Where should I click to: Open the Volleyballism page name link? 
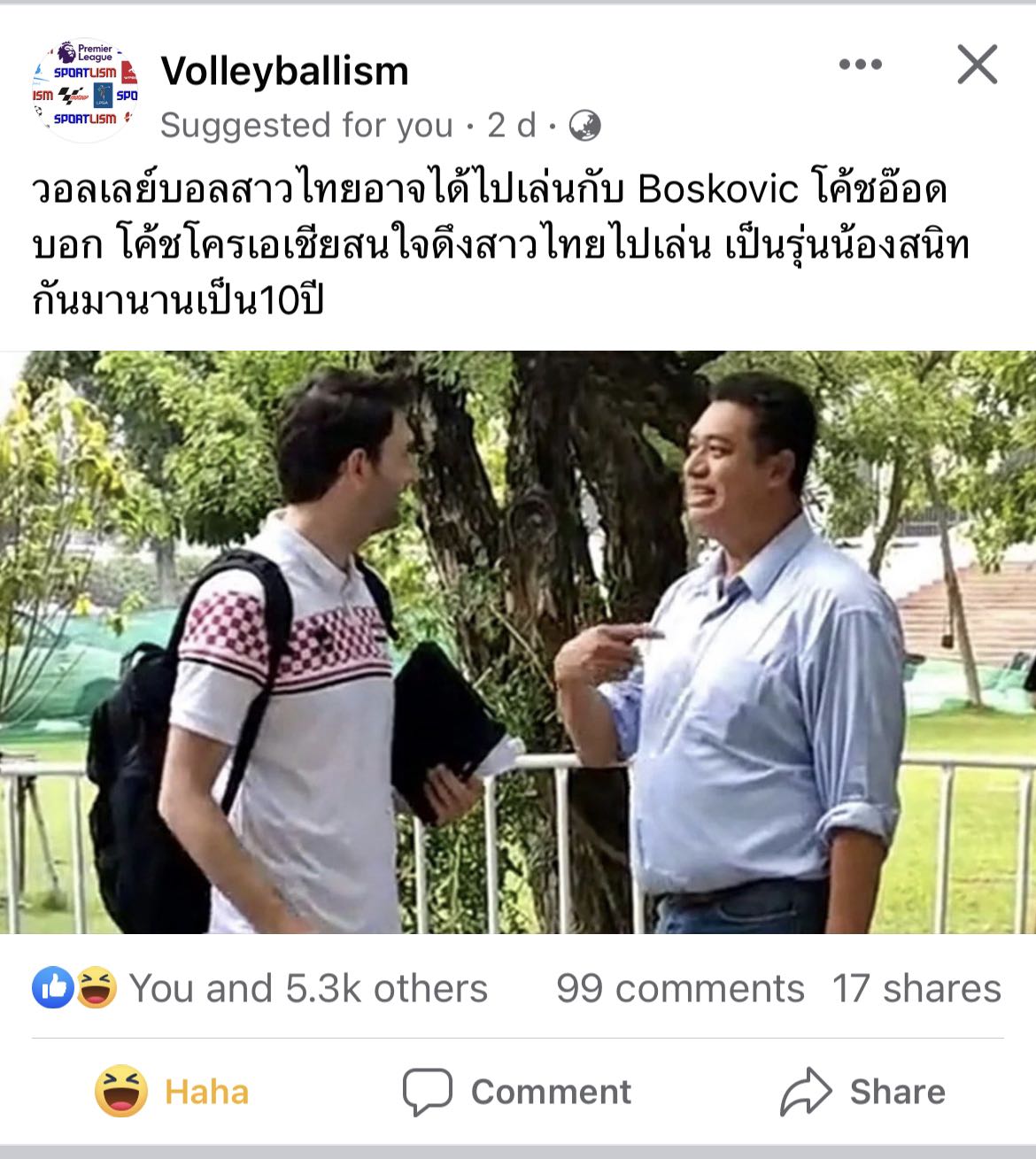click(x=285, y=71)
